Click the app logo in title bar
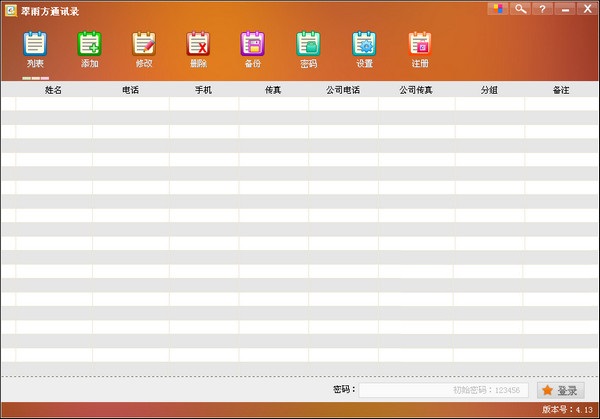Viewport: 600px width, 419px height. [11, 10]
